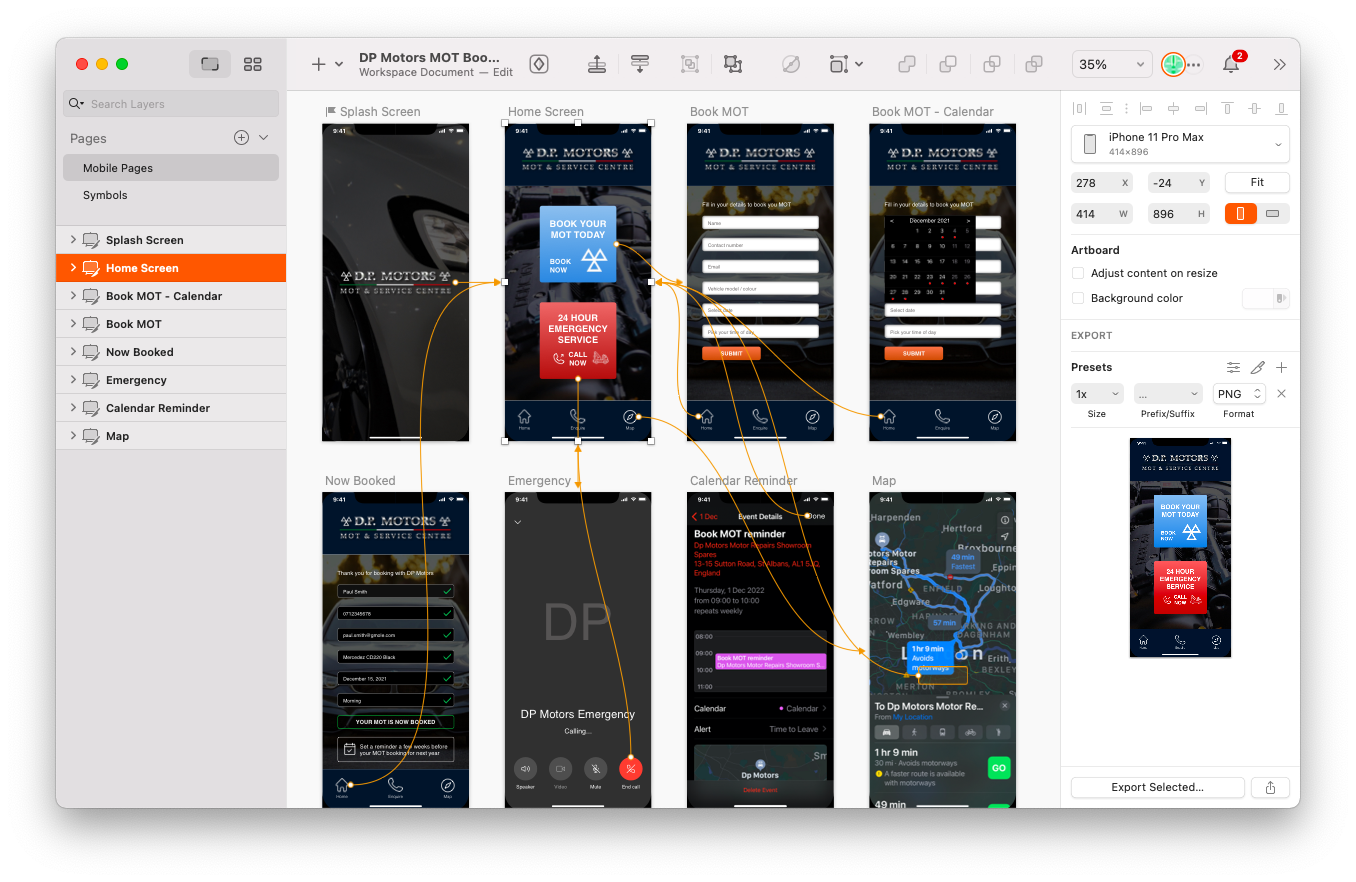Select the Calendar Reminder layer

tap(158, 408)
